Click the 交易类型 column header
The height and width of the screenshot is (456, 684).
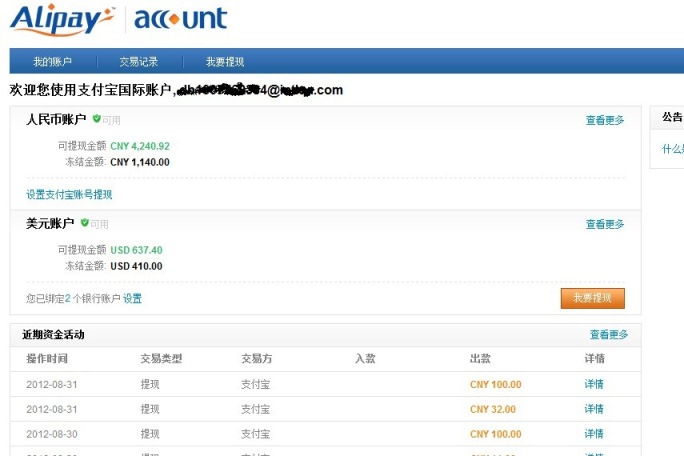tap(161, 359)
